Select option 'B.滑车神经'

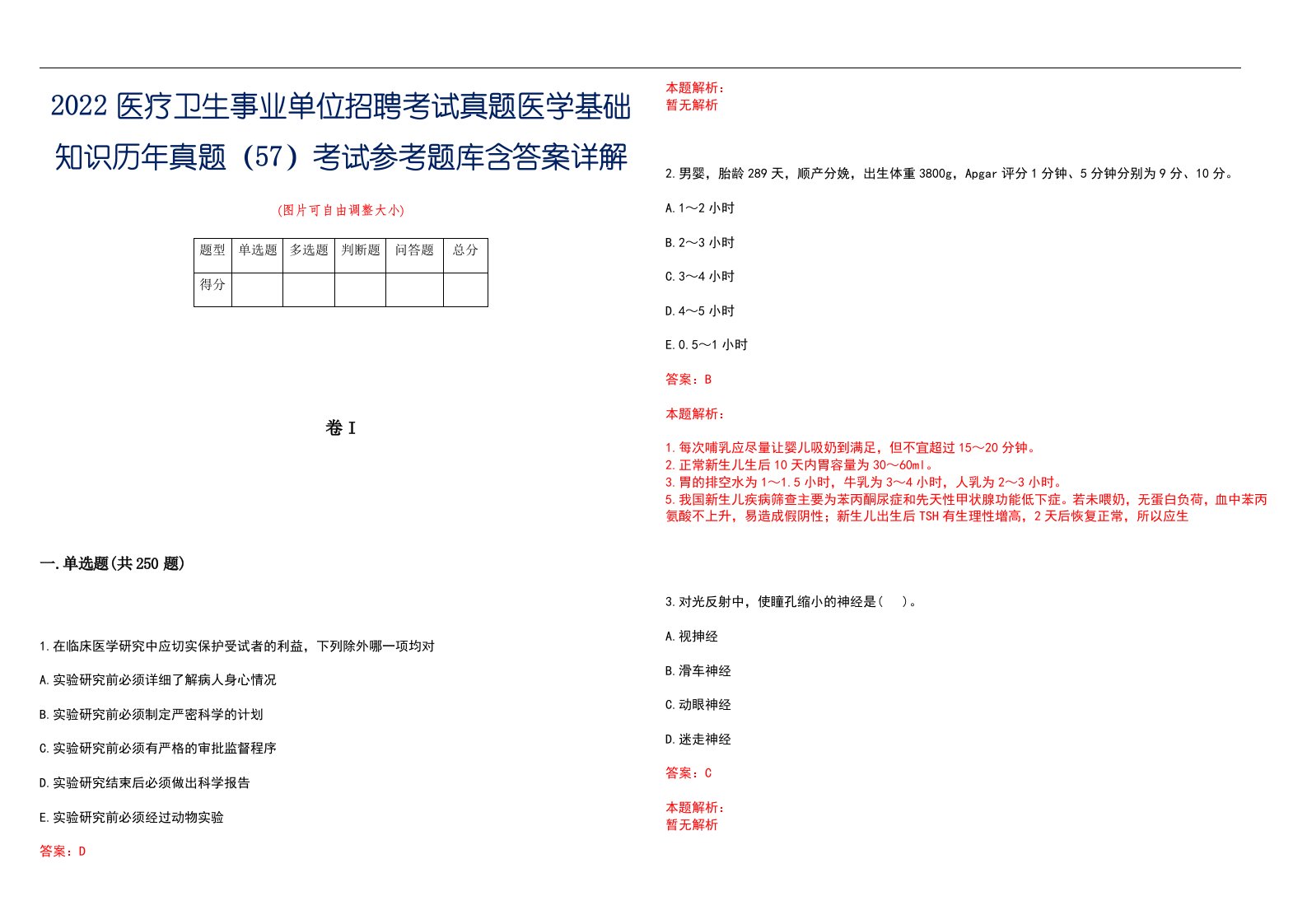point(698,671)
